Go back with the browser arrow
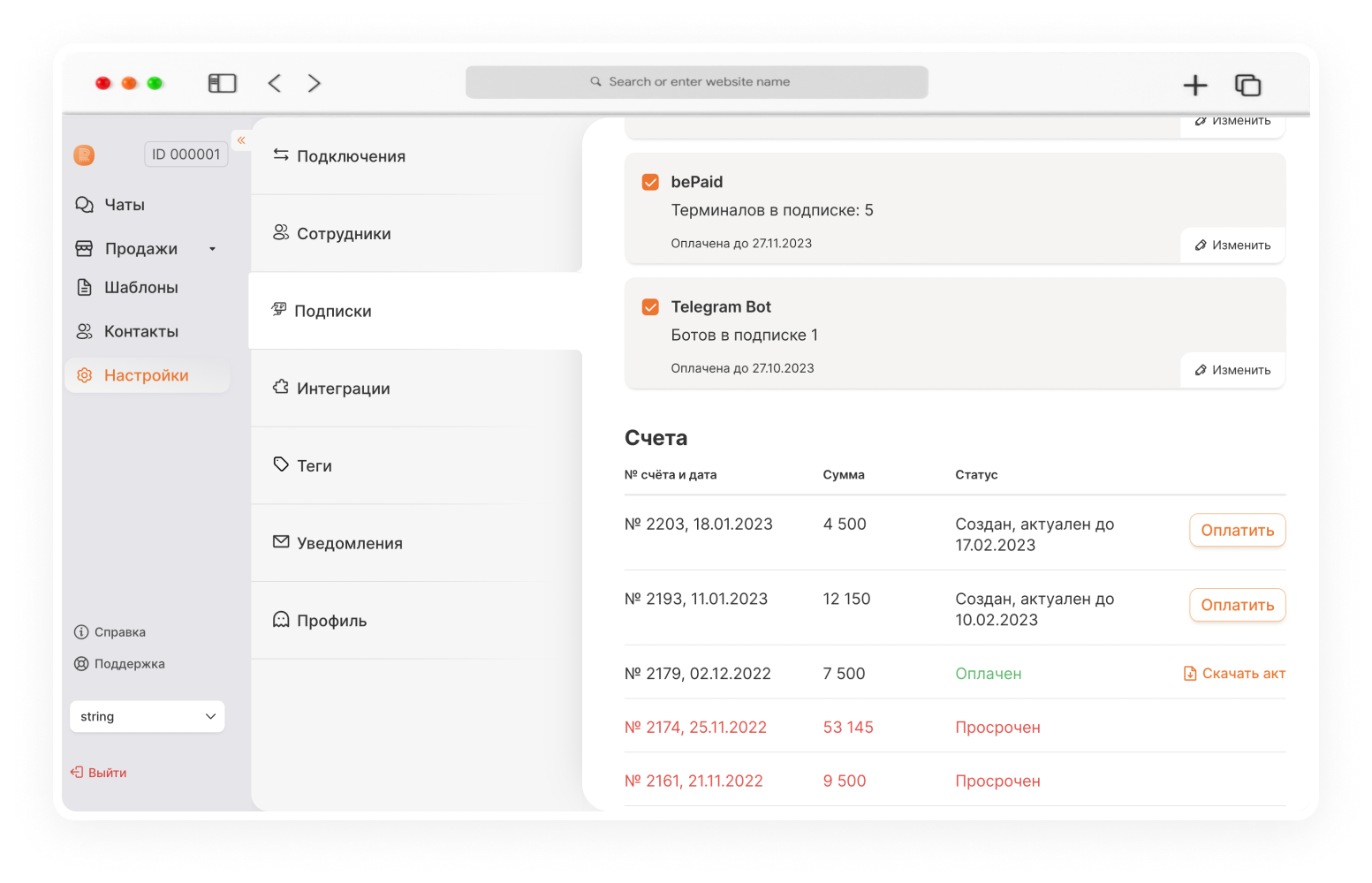Screen dimensions: 1372x883 (275, 83)
